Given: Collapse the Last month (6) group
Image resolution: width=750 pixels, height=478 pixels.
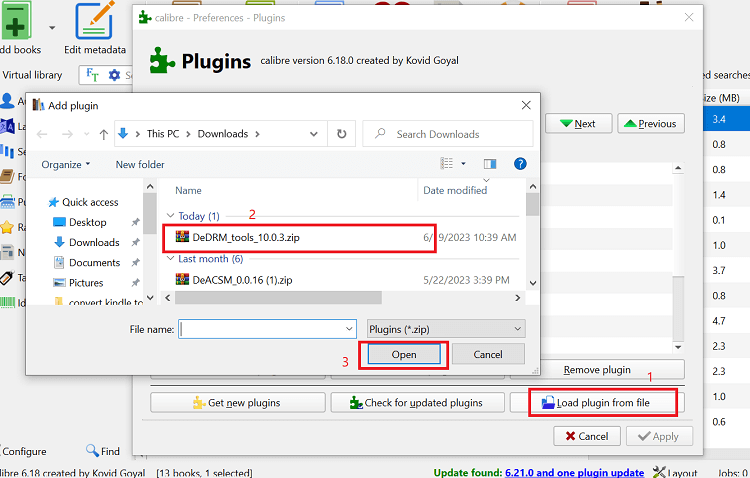Looking at the screenshot, I should click(170, 258).
